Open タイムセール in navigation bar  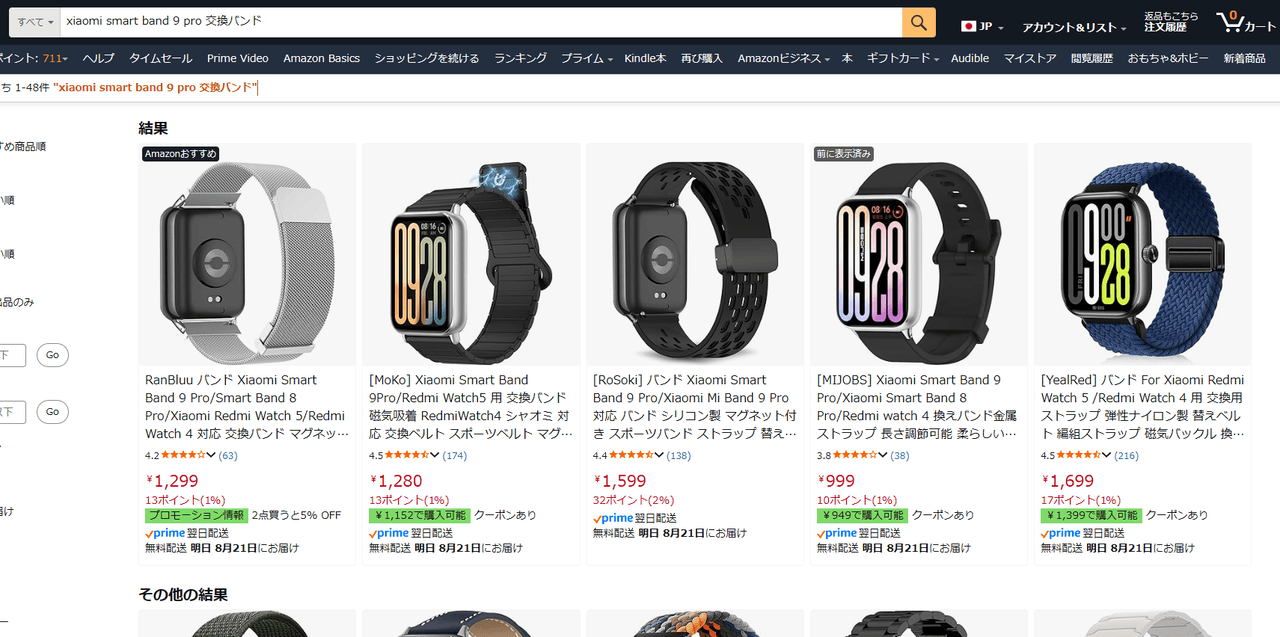[160, 59]
